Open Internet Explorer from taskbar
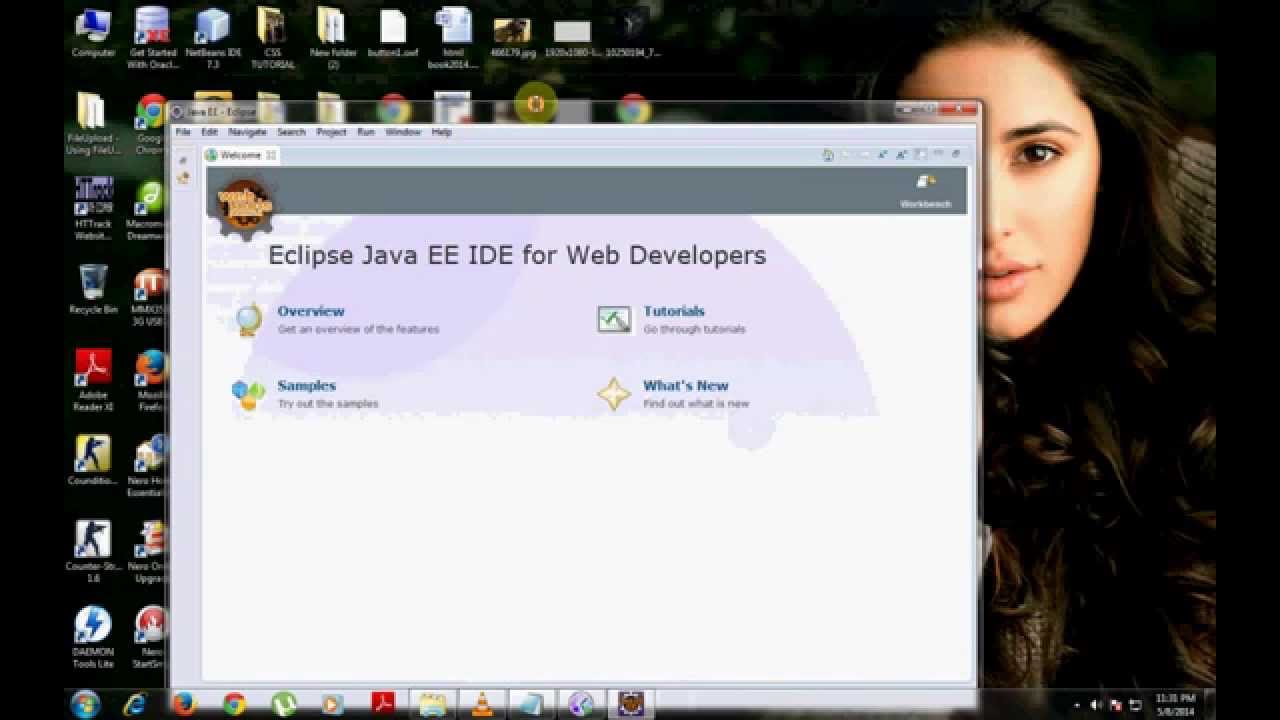The width and height of the screenshot is (1280, 720). pos(135,704)
